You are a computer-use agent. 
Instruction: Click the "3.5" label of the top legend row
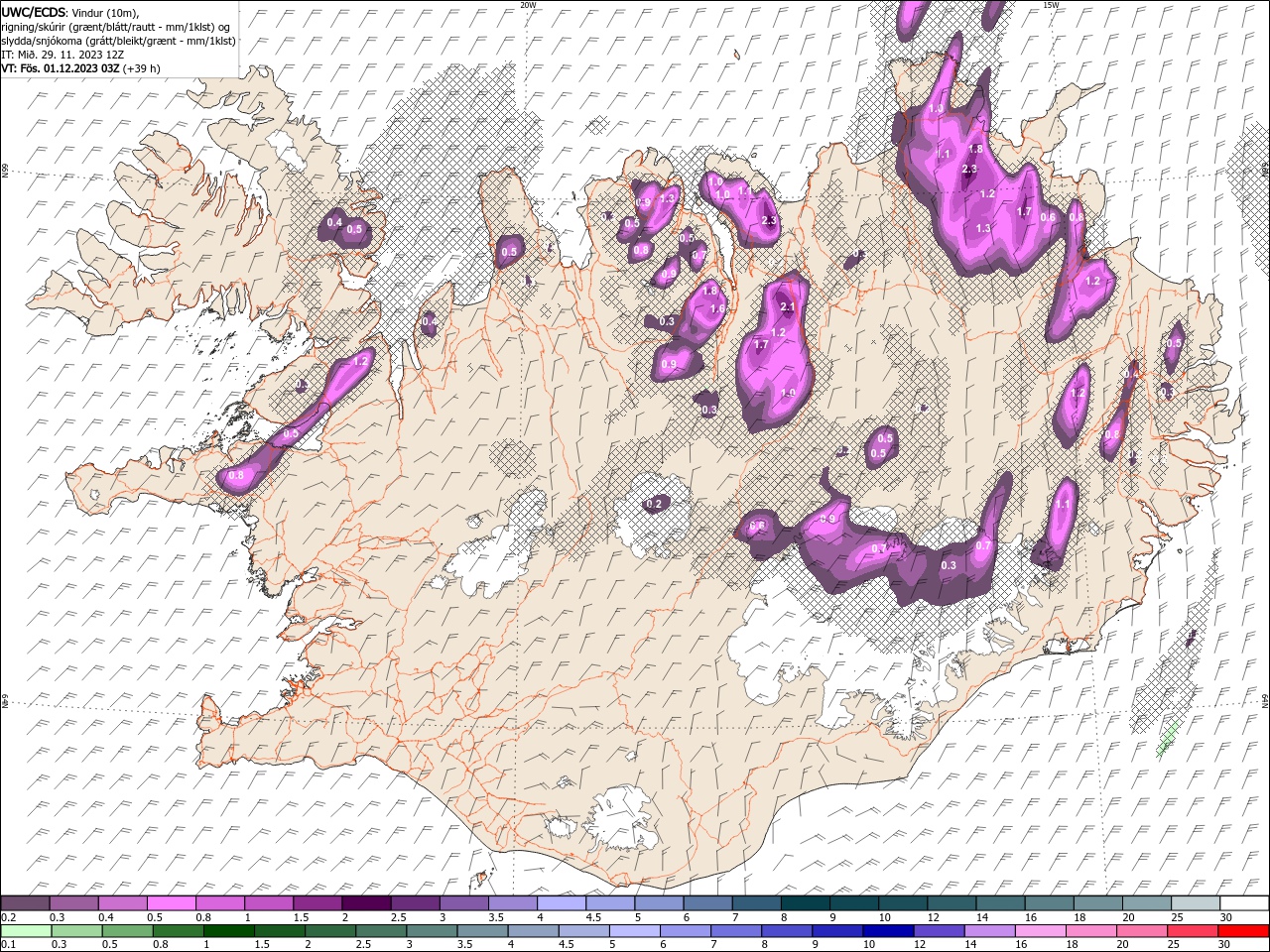[495, 917]
